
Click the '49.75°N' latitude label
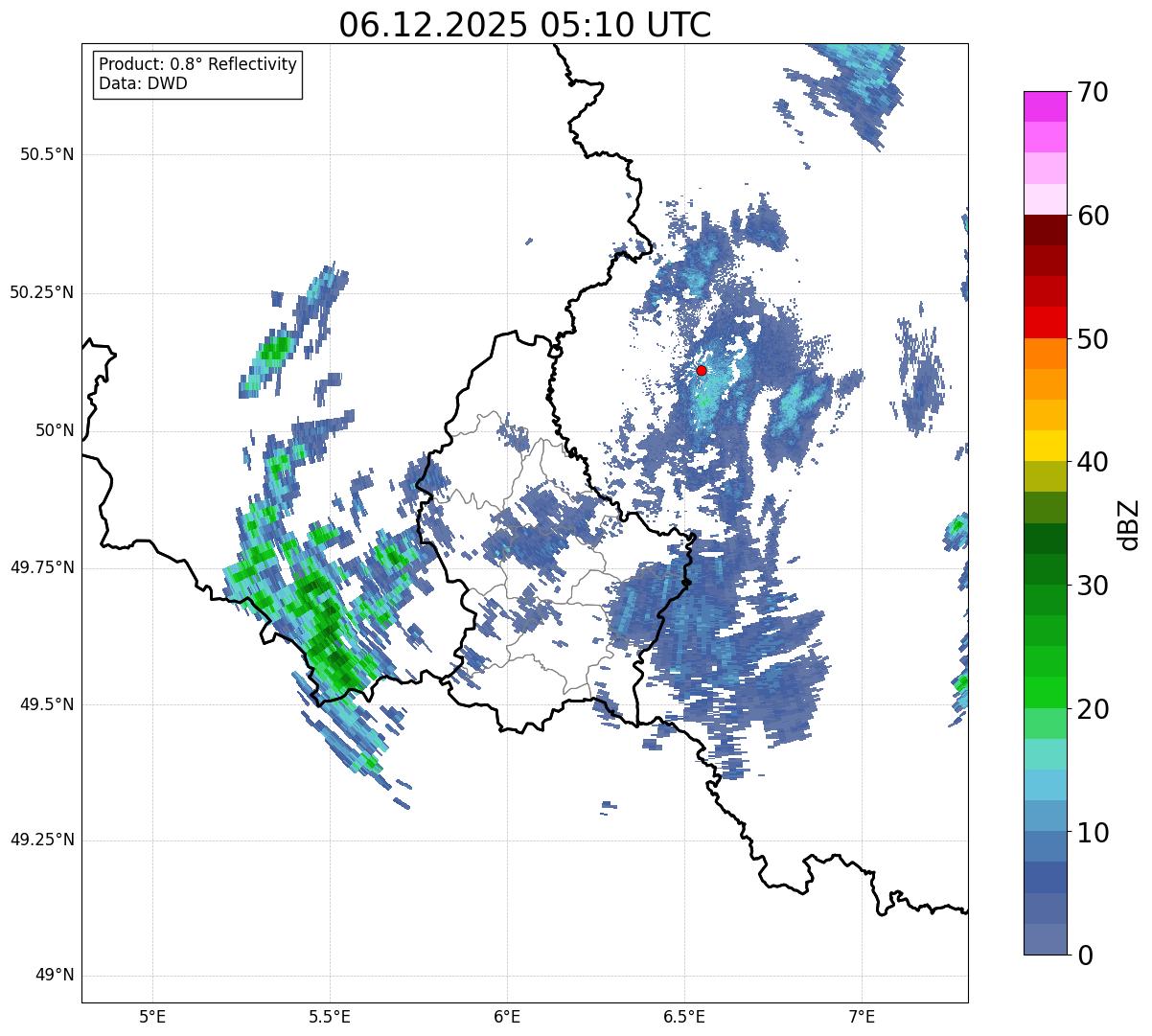pyautogui.click(x=42, y=567)
